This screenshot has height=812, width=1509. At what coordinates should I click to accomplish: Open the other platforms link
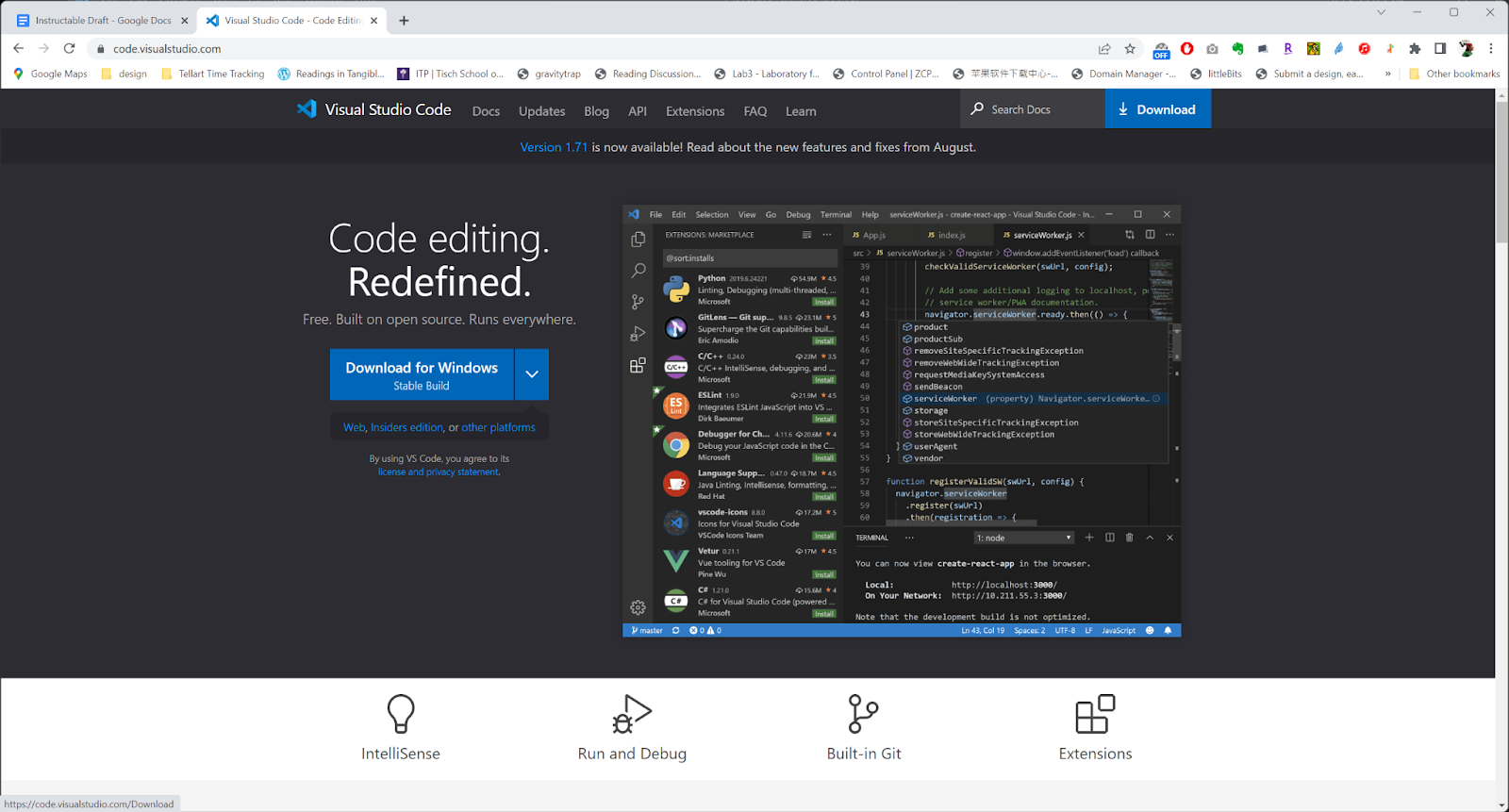498,427
